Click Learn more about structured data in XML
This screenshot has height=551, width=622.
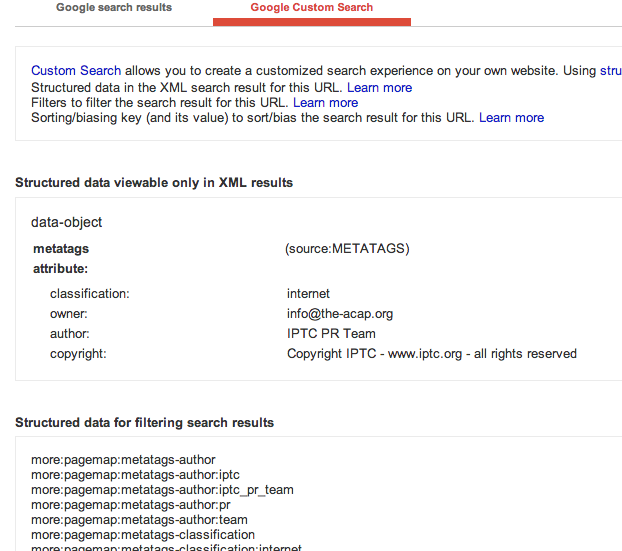click(x=379, y=87)
